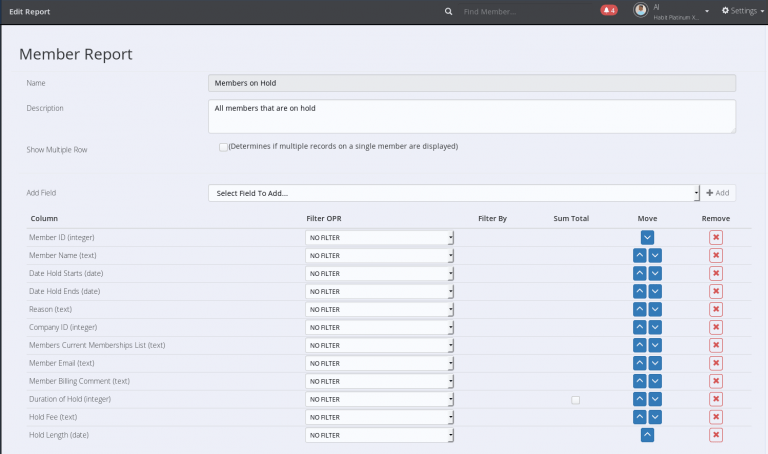
Task: Open Filter OPR dropdown for Member Name
Action: pos(379,256)
